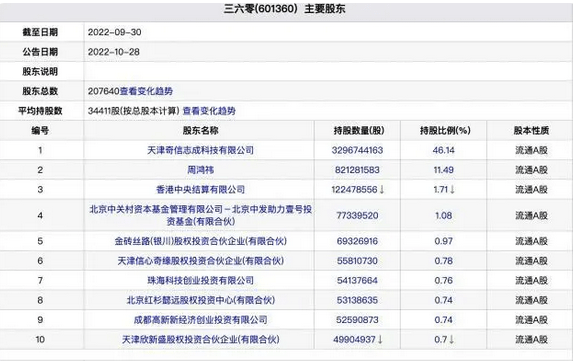Viewport: 573px width, 361px height.
Task: Open 金砖丝路(银川)股权投资合伙企业 link
Action: pyautogui.click(x=200, y=241)
